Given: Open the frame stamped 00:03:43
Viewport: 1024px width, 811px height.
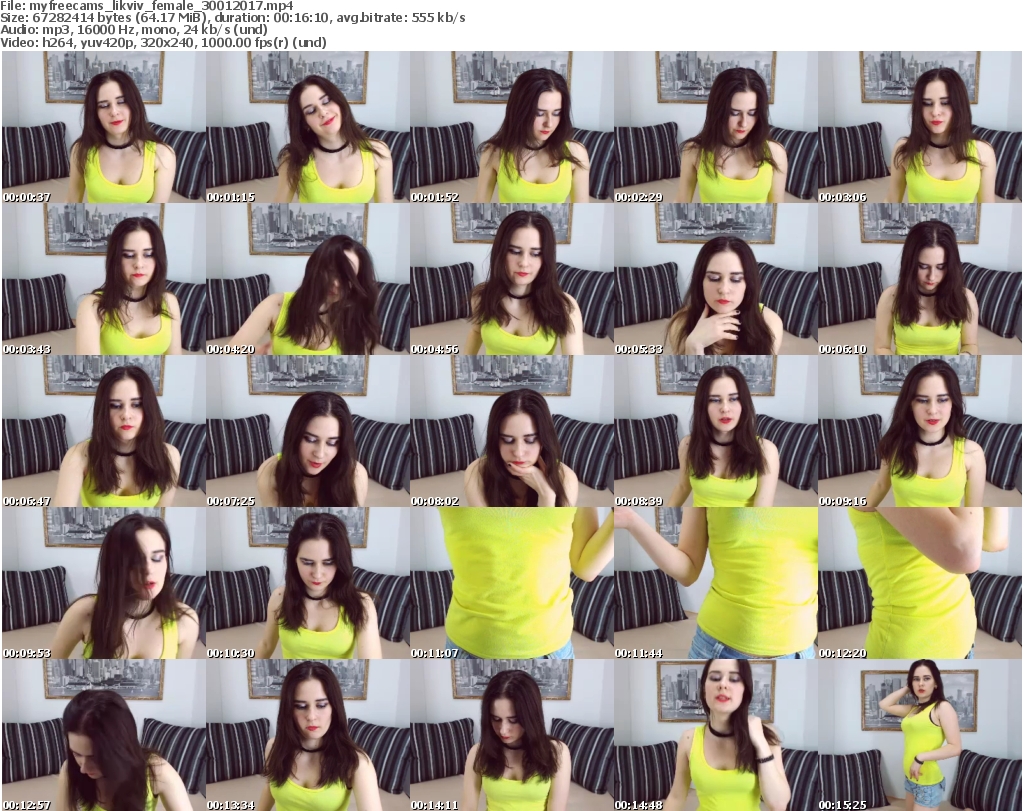Looking at the screenshot, I should pyautogui.click(x=104, y=279).
